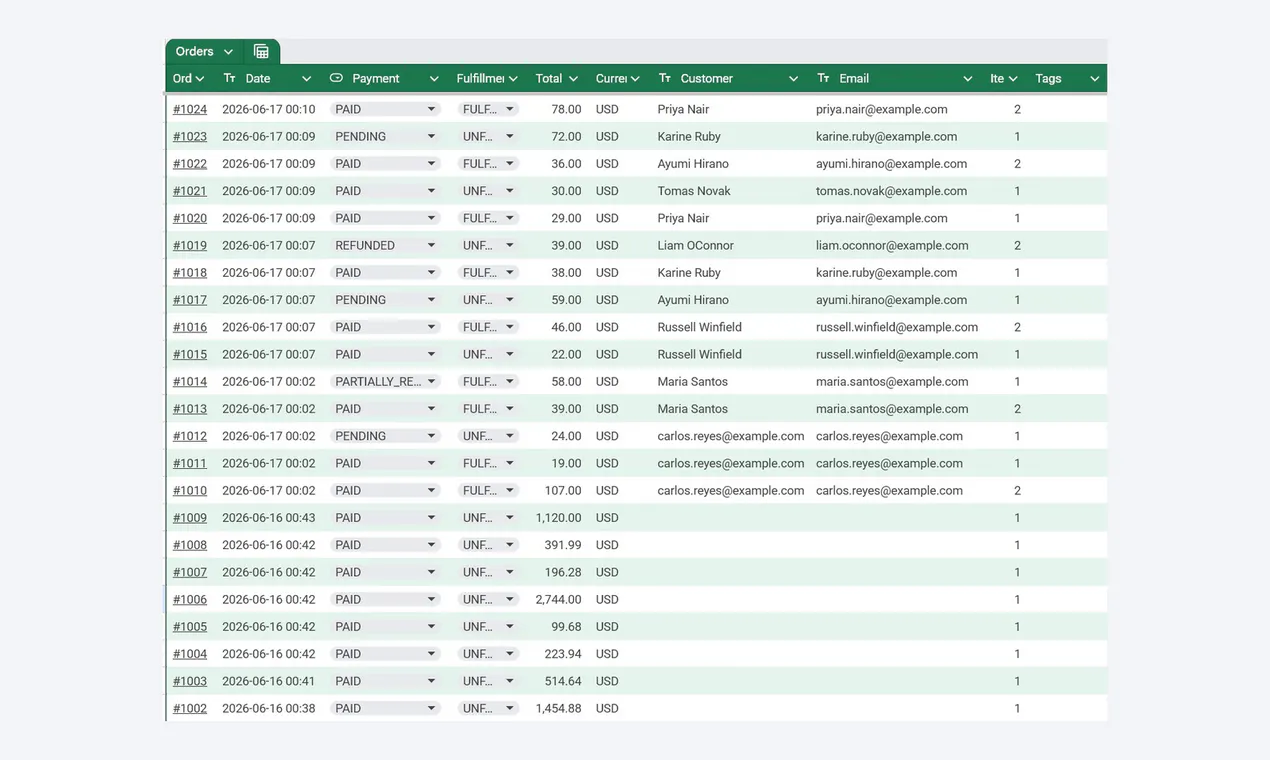Open the order #1006 link
This screenshot has width=1270, height=760.
point(190,600)
